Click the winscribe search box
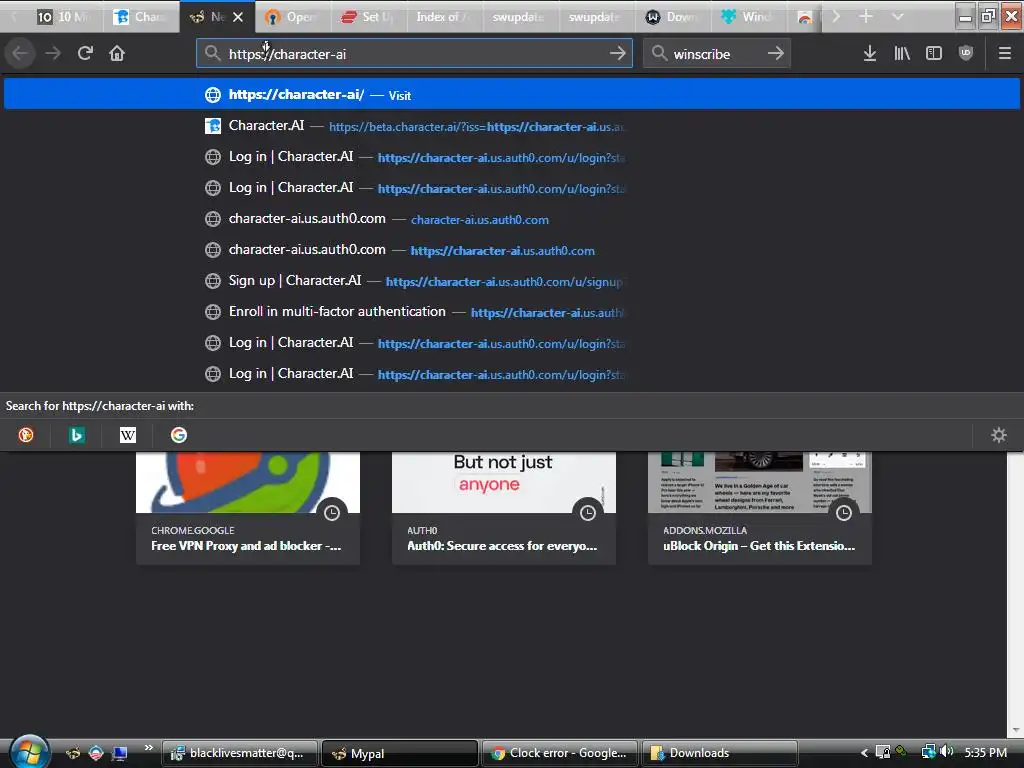This screenshot has width=1024, height=768. coord(716,54)
